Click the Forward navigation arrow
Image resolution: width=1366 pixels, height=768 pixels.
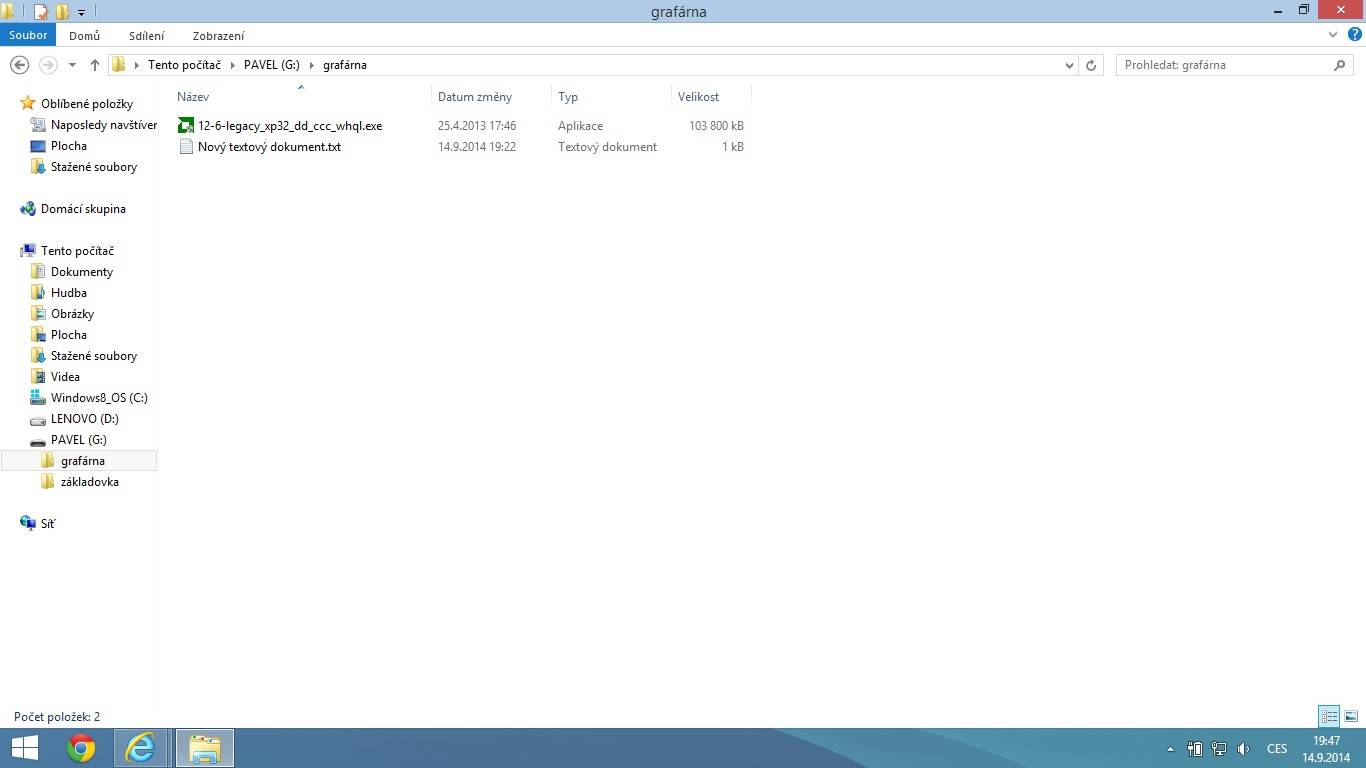(47, 65)
